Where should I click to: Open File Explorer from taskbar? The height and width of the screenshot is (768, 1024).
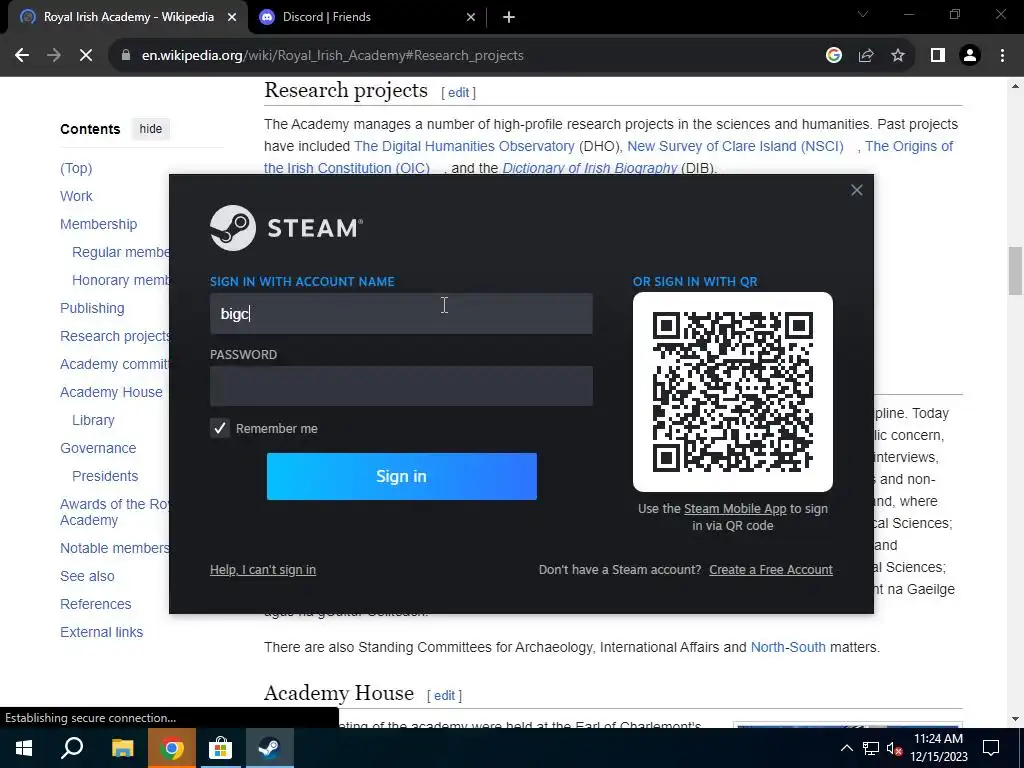pyautogui.click(x=122, y=748)
